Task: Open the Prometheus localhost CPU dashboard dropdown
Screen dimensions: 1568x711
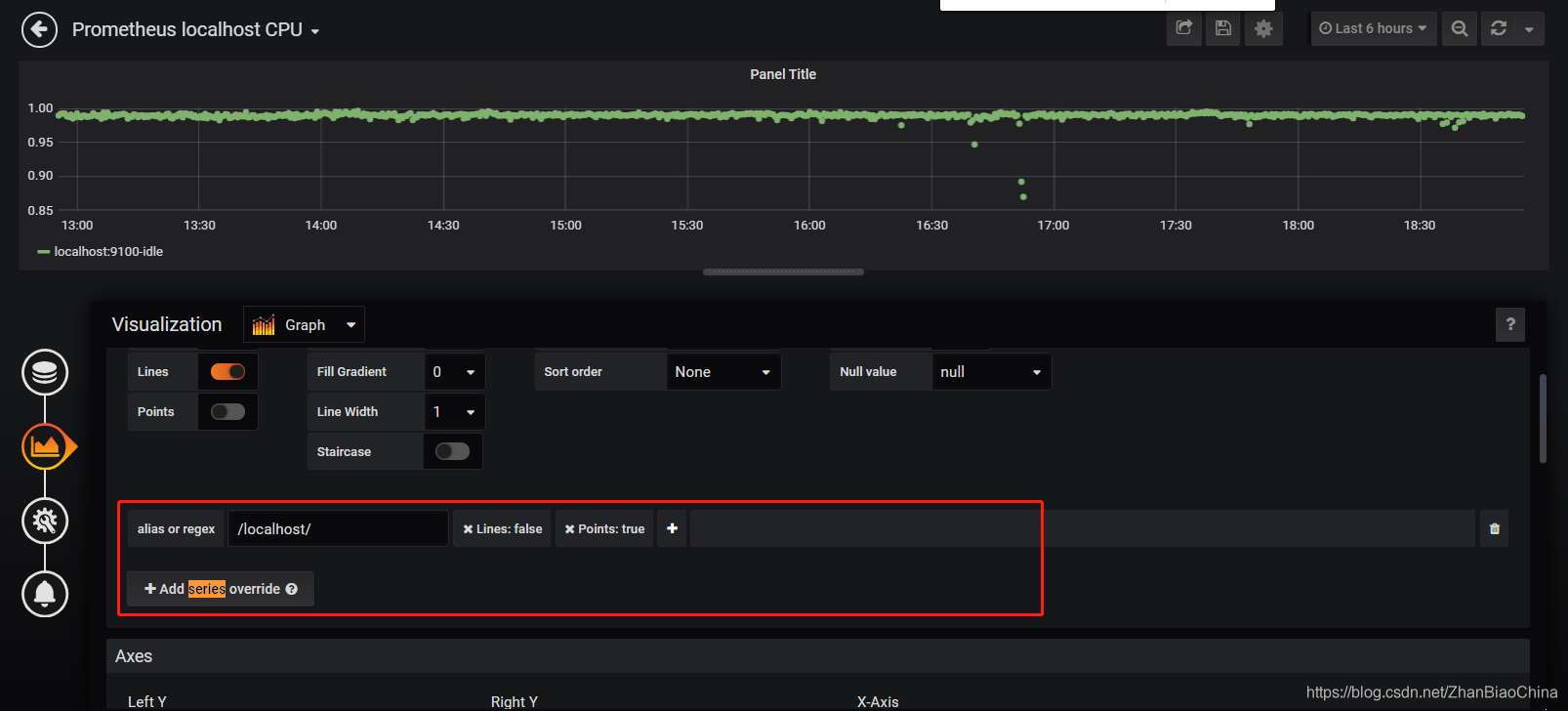Action: tap(195, 29)
